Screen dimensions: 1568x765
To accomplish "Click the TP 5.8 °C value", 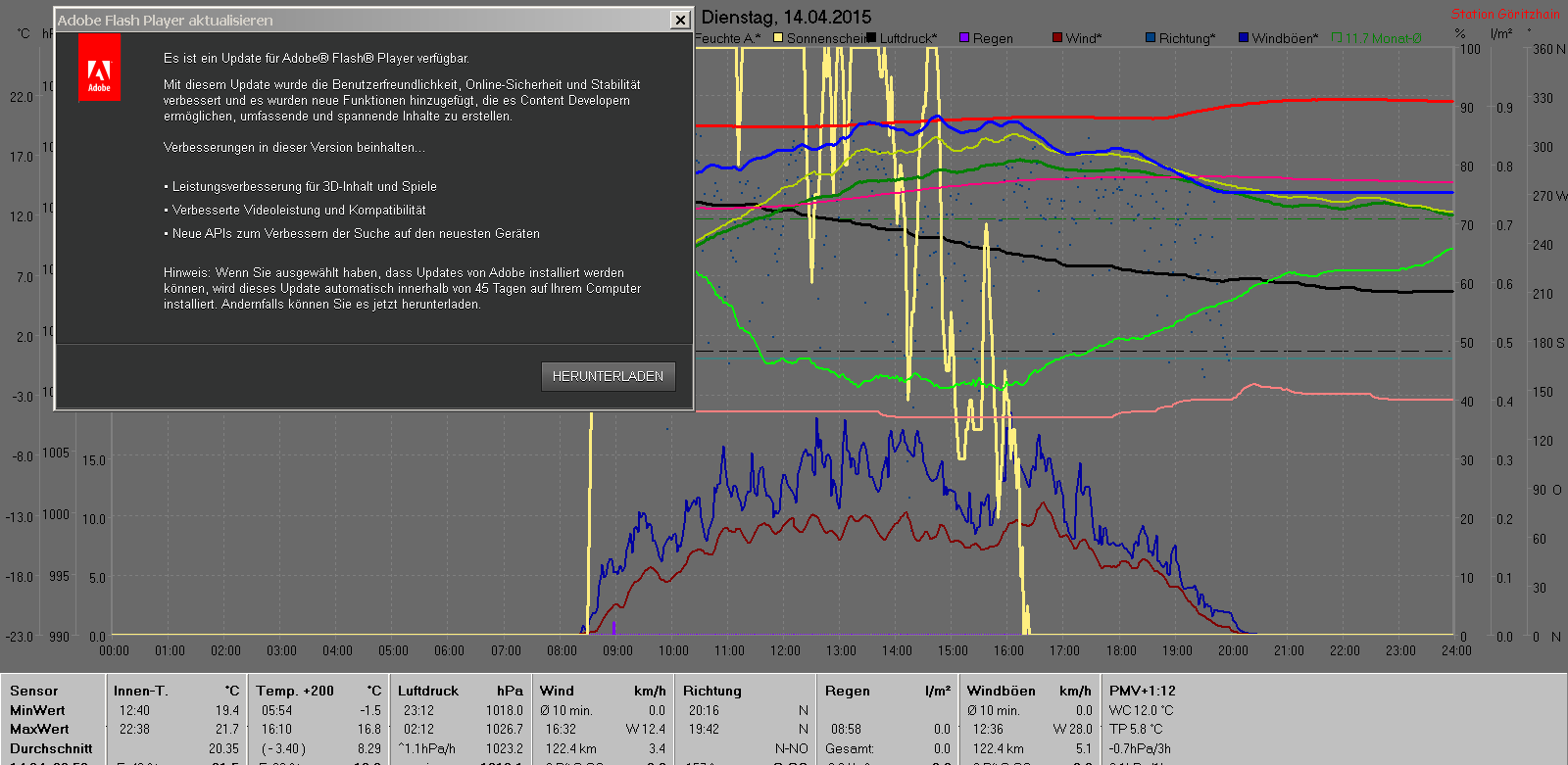I will [1136, 729].
